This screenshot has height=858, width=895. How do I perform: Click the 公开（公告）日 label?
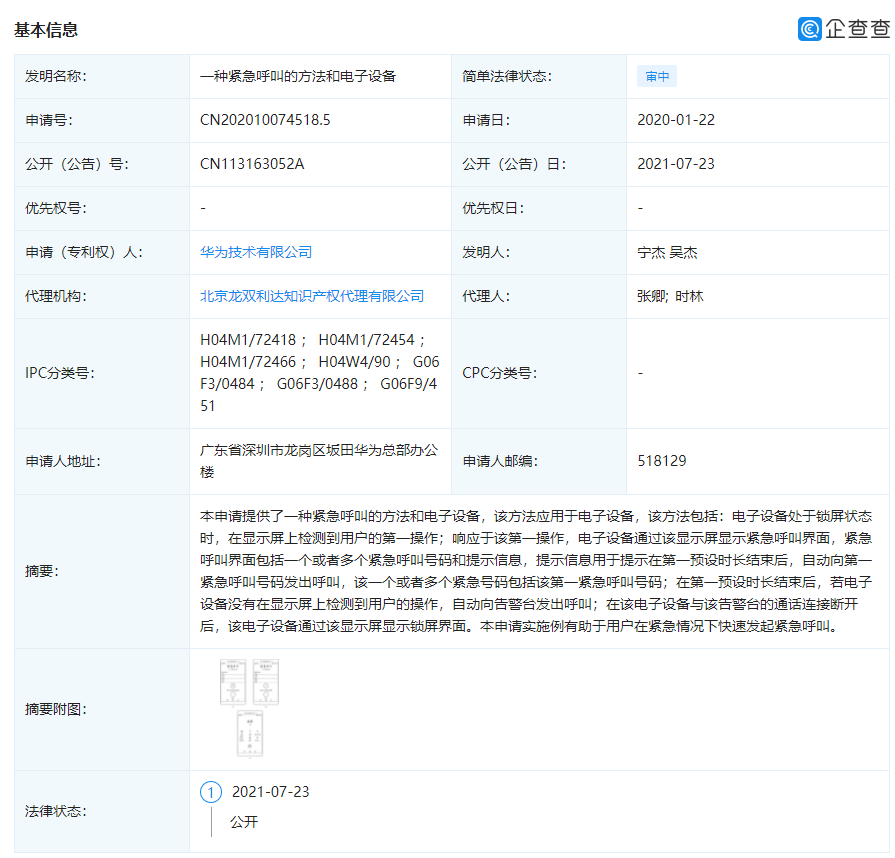click(x=514, y=164)
